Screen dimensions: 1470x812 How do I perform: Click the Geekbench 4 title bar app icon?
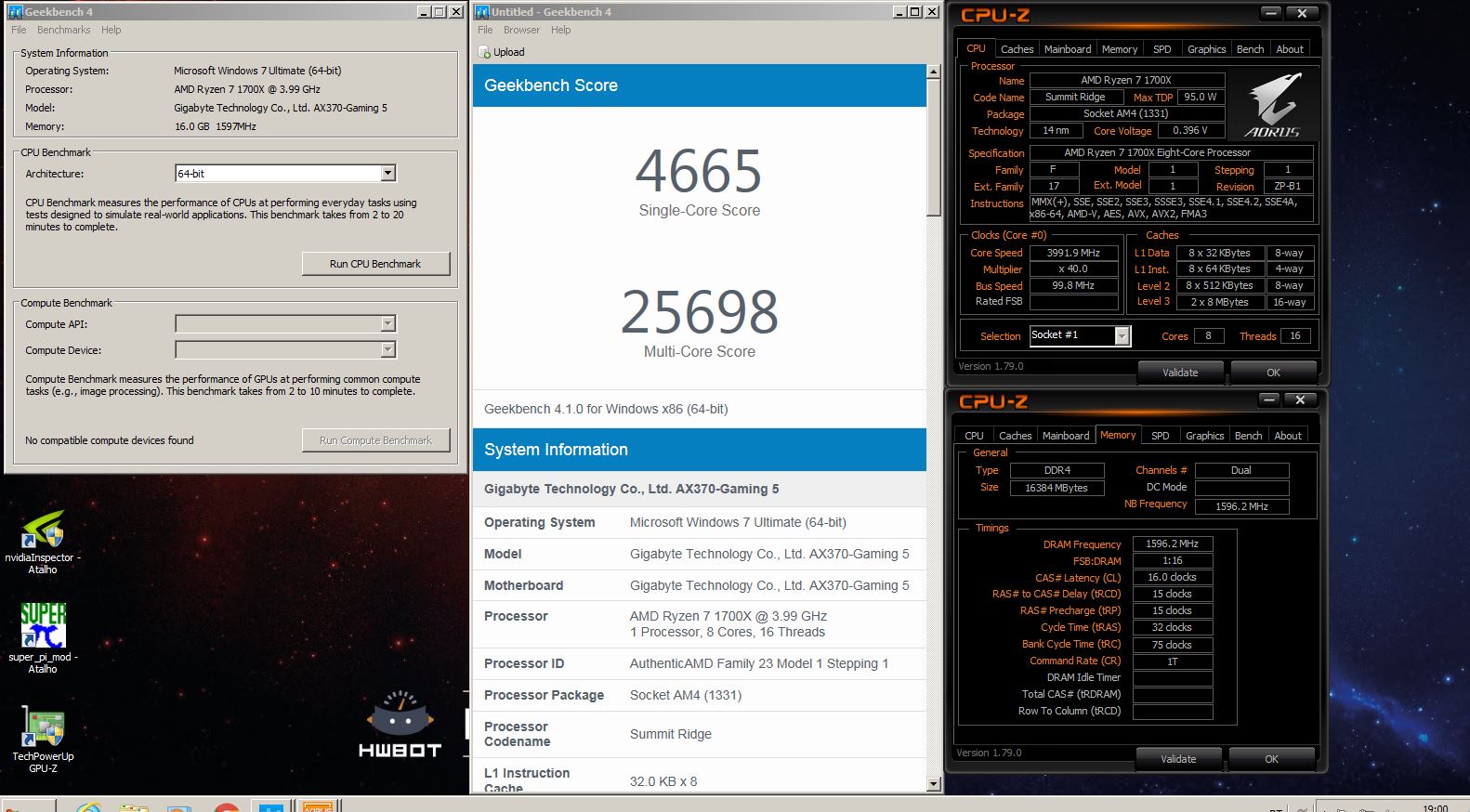tap(15, 12)
